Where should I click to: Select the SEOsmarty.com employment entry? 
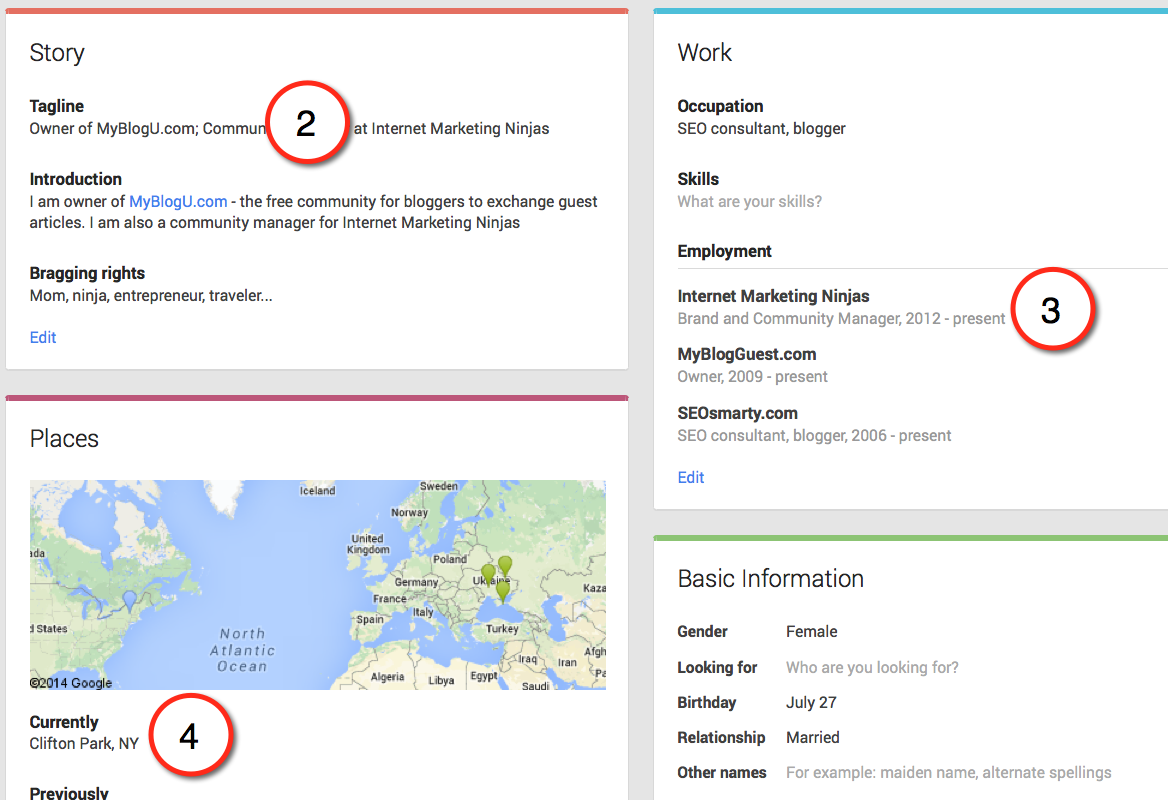(x=737, y=413)
